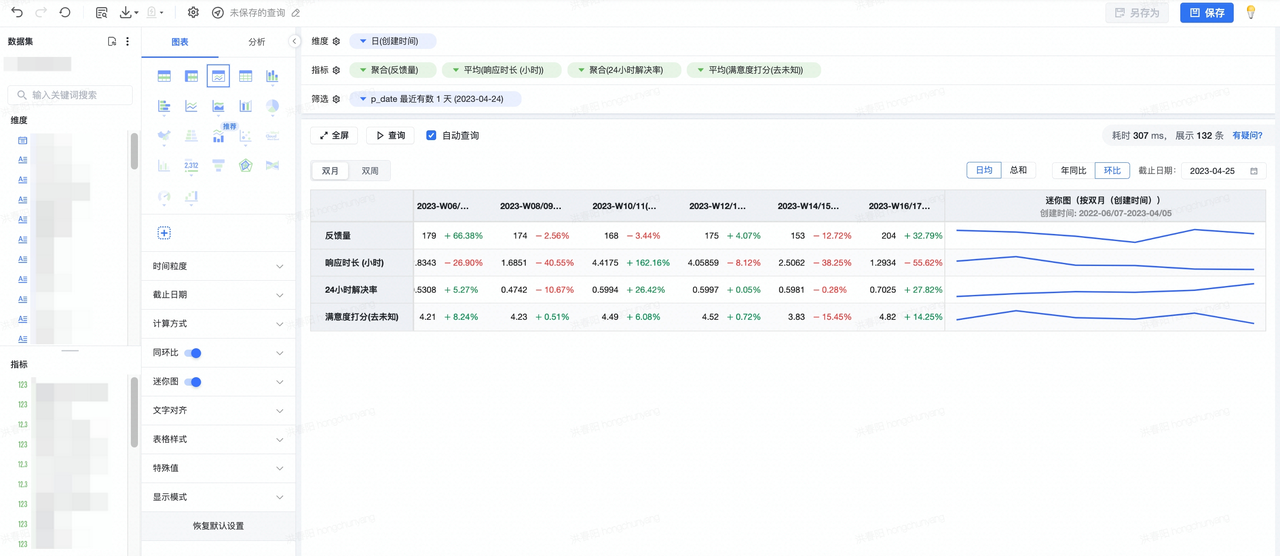Open the settings gear in top toolbar
Screen dimensions: 1280x556
point(193,13)
